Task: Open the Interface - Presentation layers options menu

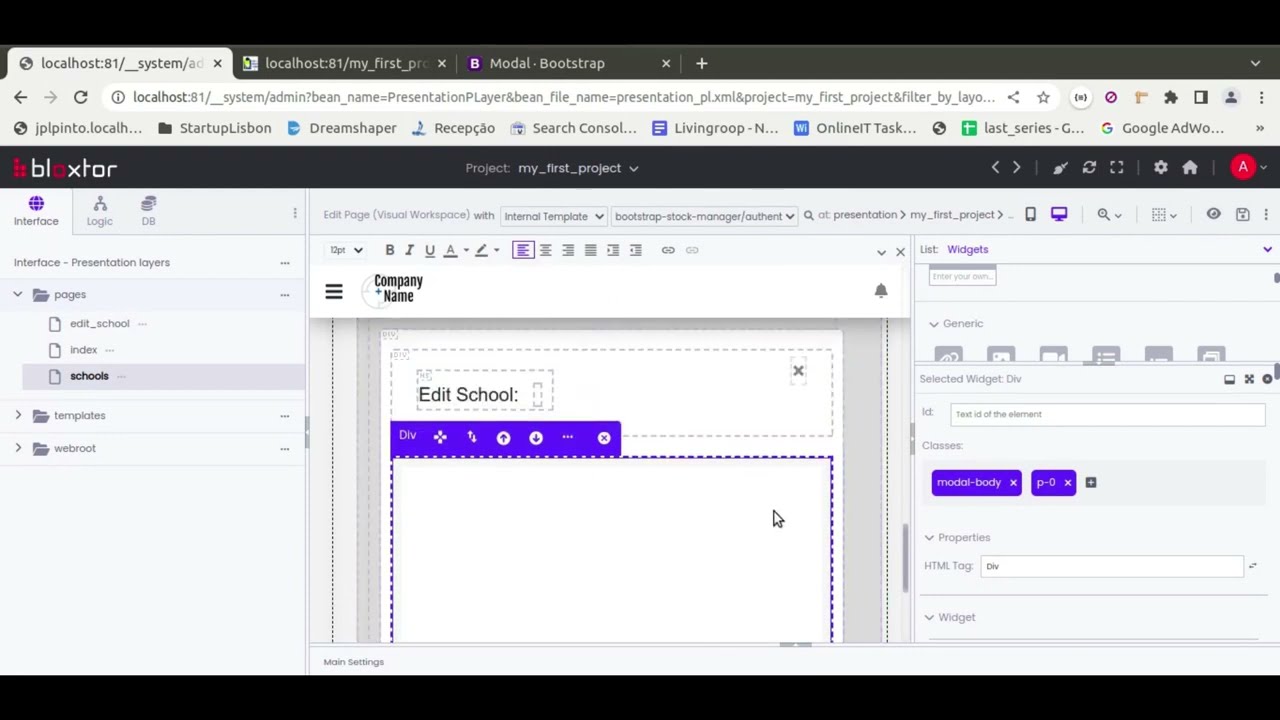Action: (x=284, y=262)
